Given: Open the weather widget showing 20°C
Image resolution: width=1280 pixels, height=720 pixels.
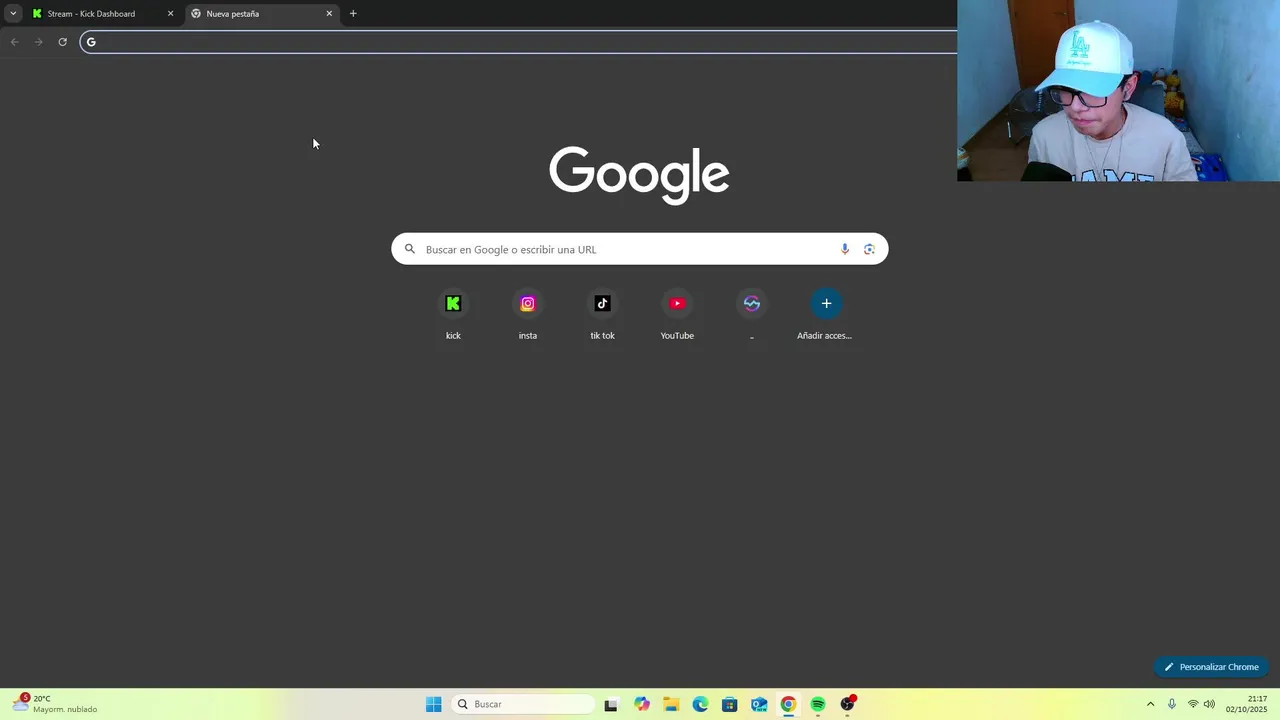Looking at the screenshot, I should (x=55, y=704).
